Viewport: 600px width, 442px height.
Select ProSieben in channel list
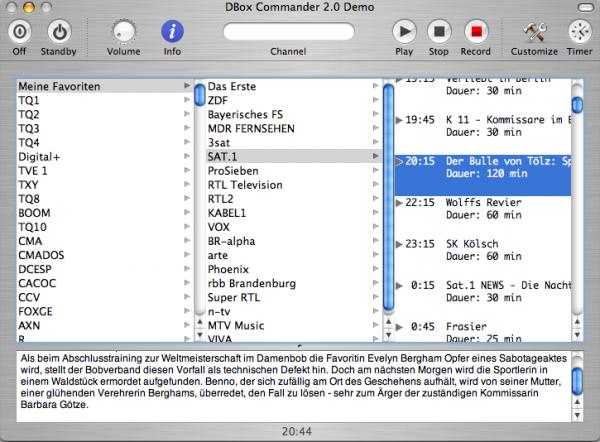(231, 171)
